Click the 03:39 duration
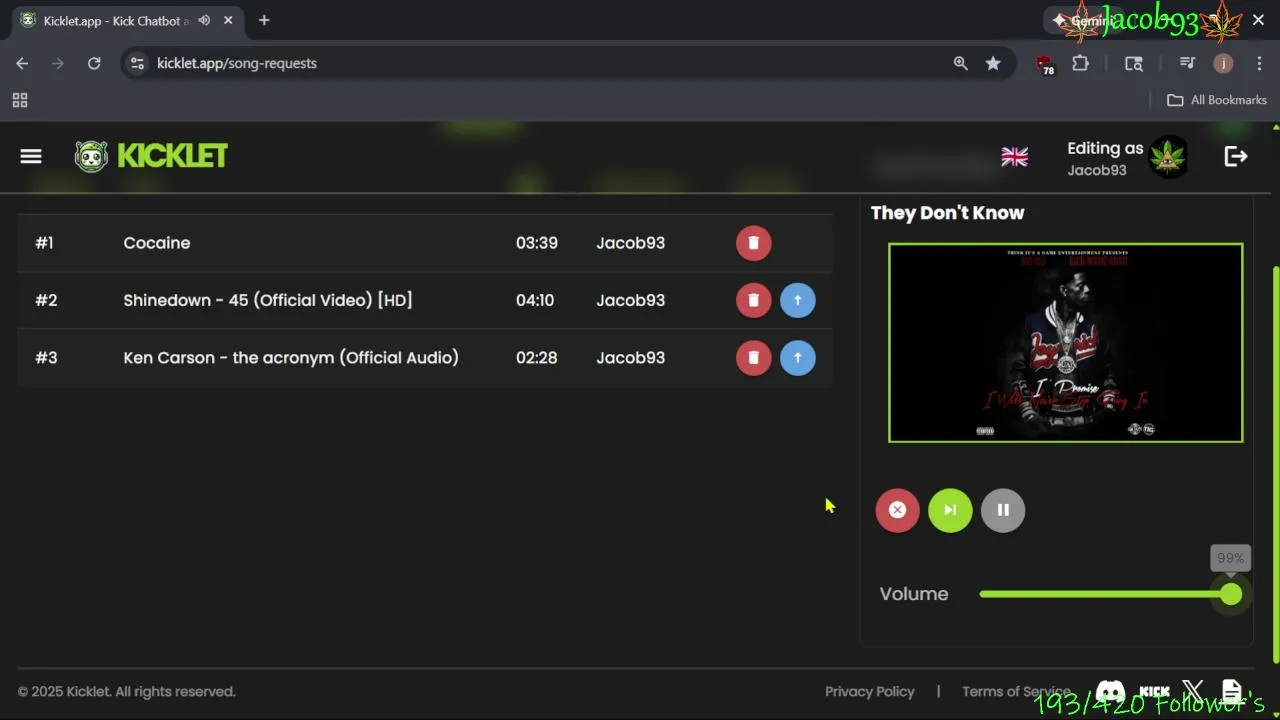 pos(537,243)
